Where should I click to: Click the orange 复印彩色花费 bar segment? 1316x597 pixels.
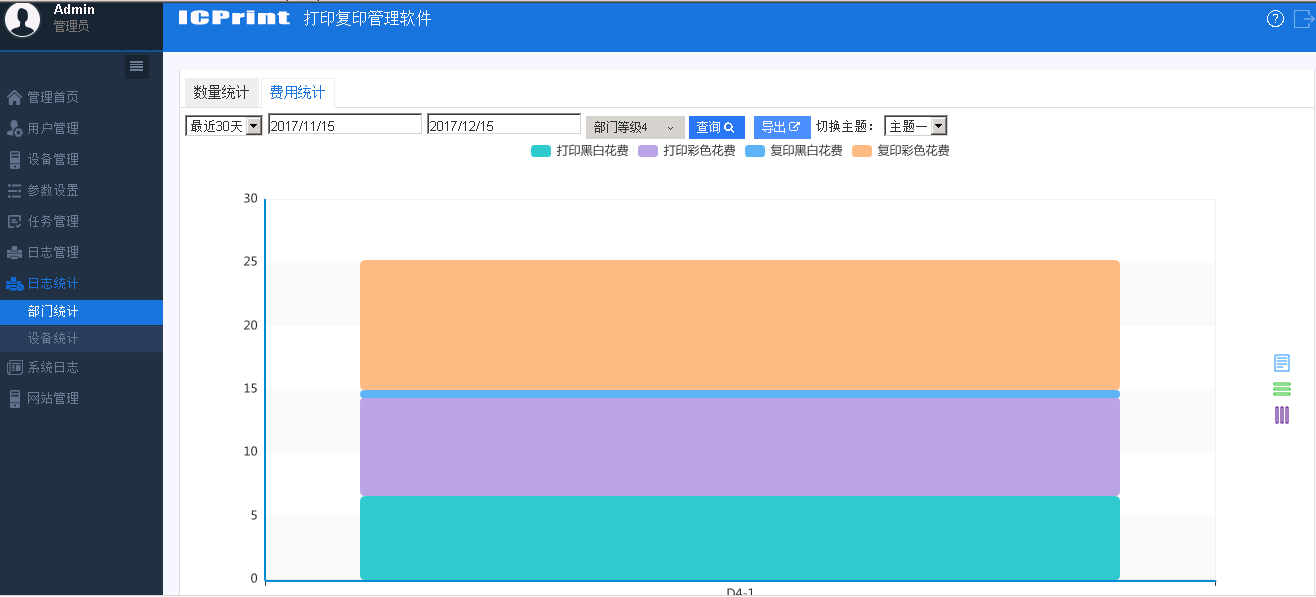point(740,325)
